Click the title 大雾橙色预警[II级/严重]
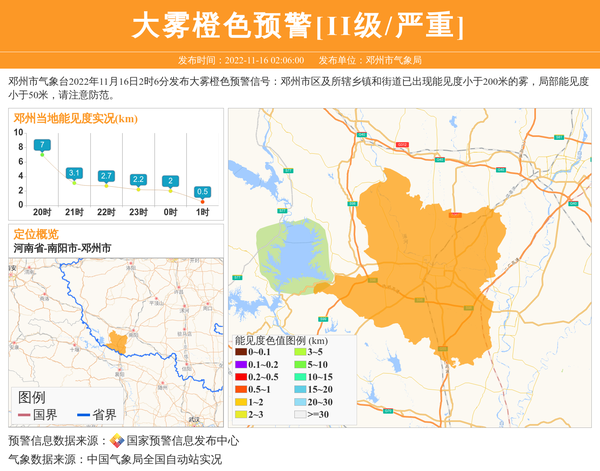600x471 pixels. coord(298,26)
